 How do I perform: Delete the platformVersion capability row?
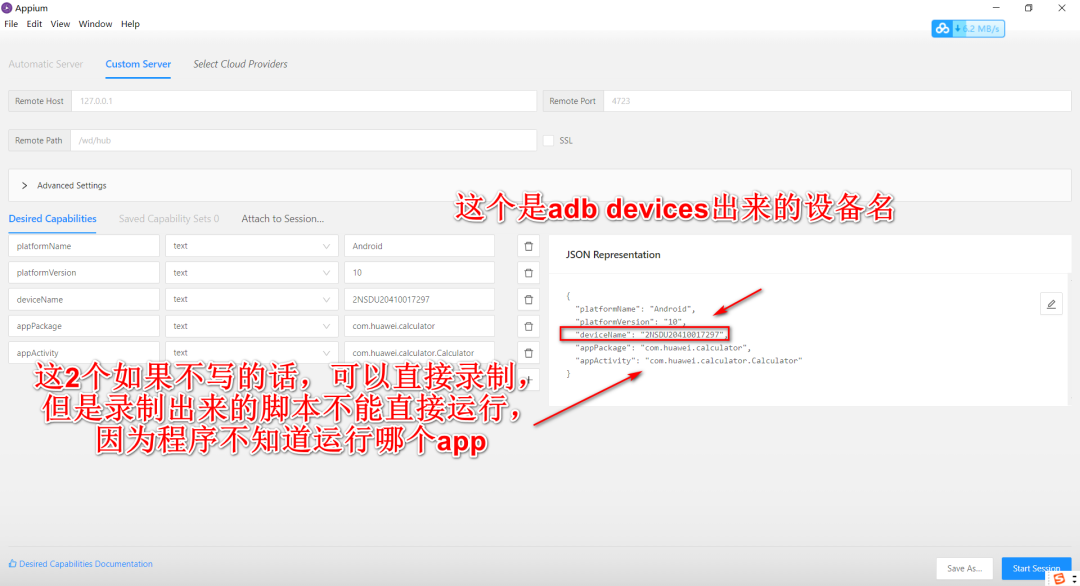click(x=528, y=273)
